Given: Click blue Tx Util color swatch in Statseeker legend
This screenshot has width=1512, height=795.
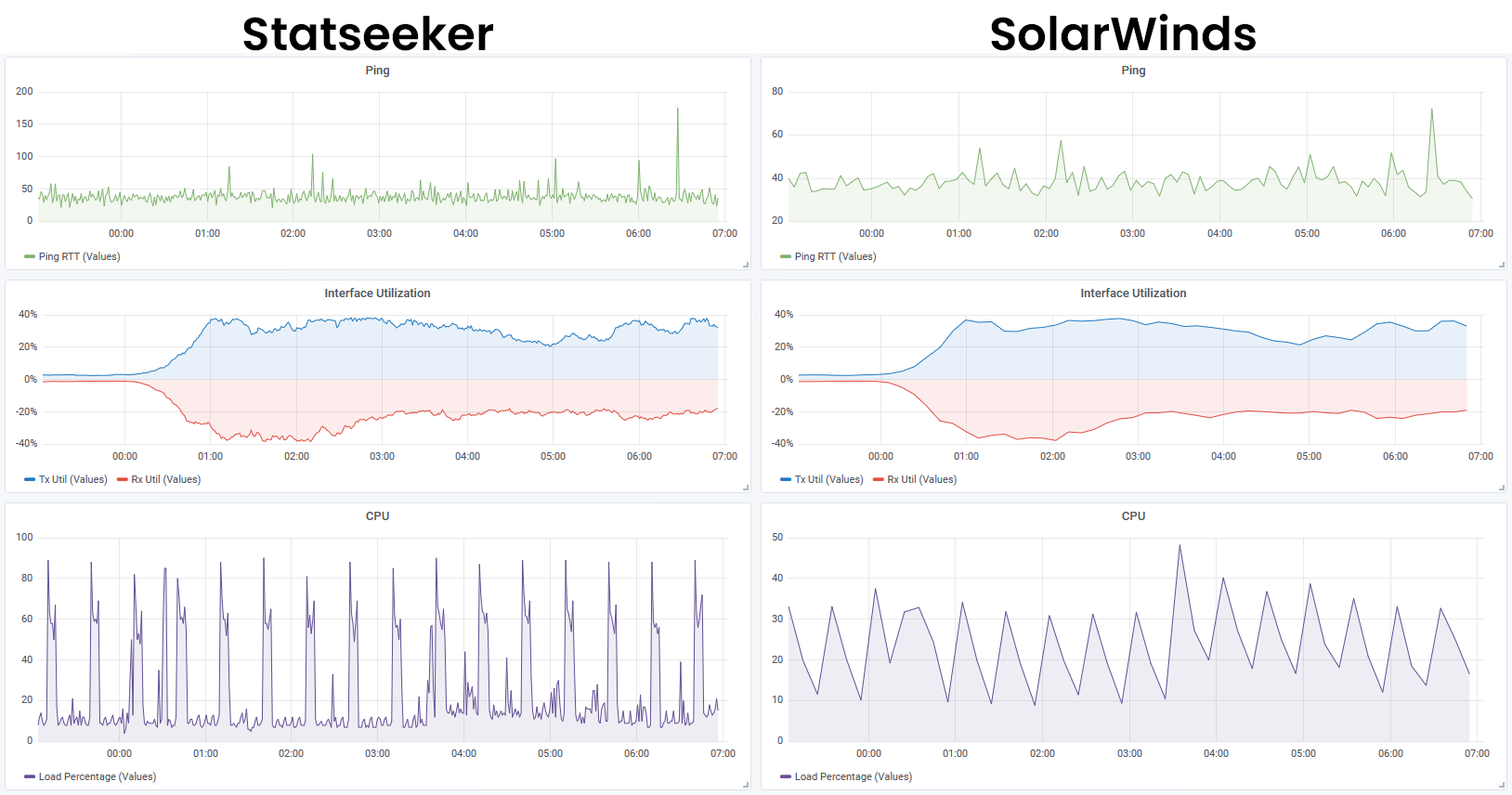Looking at the screenshot, I should click(x=30, y=479).
